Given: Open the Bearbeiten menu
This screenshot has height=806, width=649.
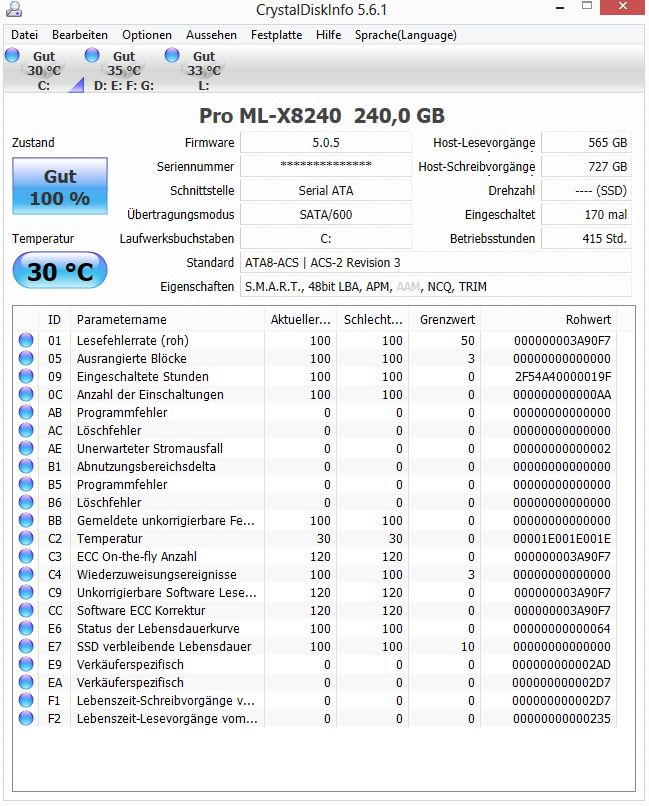Looking at the screenshot, I should 80,35.
